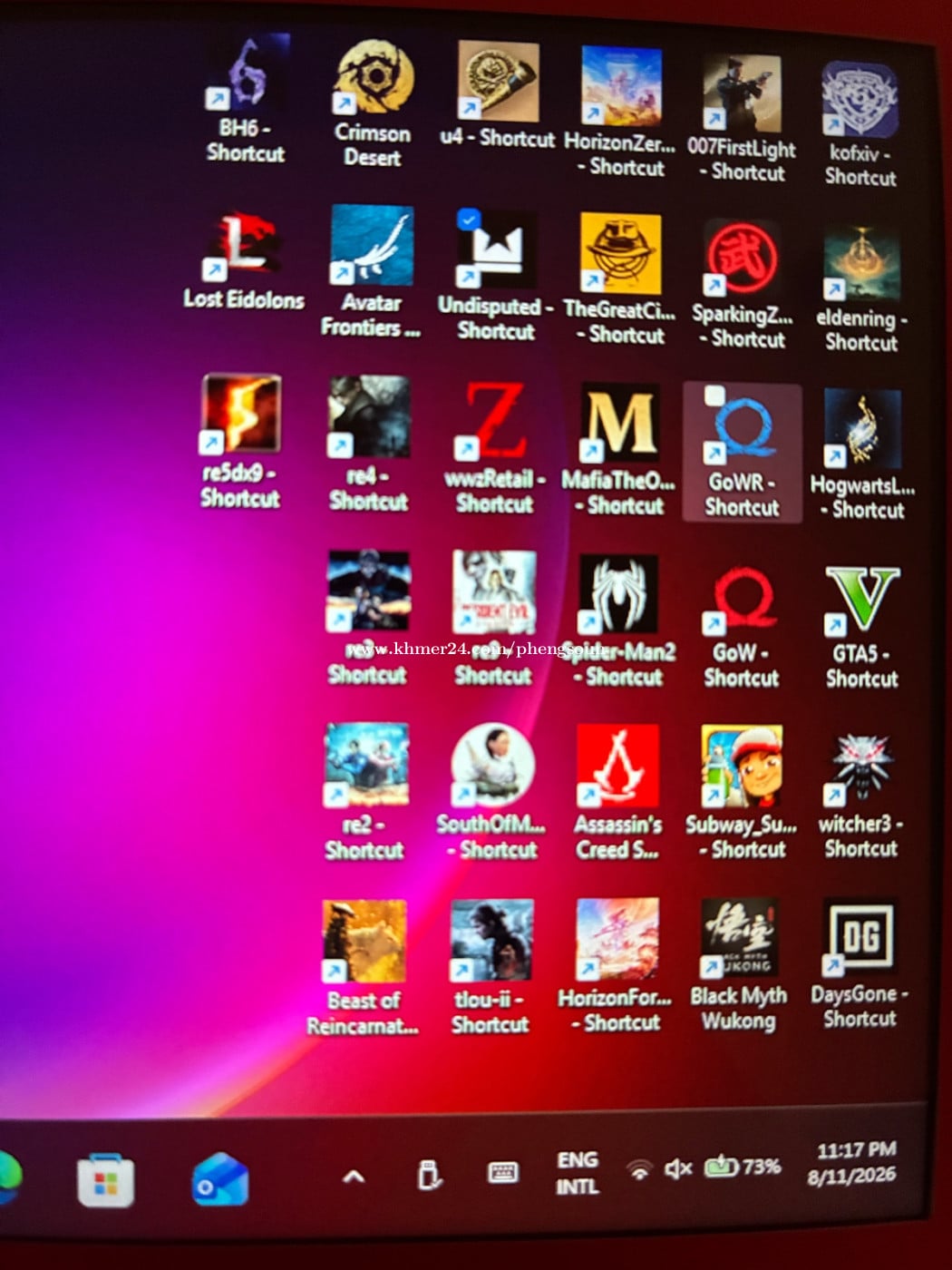Open the Wi-Fi network tray icon
Image resolution: width=952 pixels, height=1270 pixels.
click(639, 1169)
